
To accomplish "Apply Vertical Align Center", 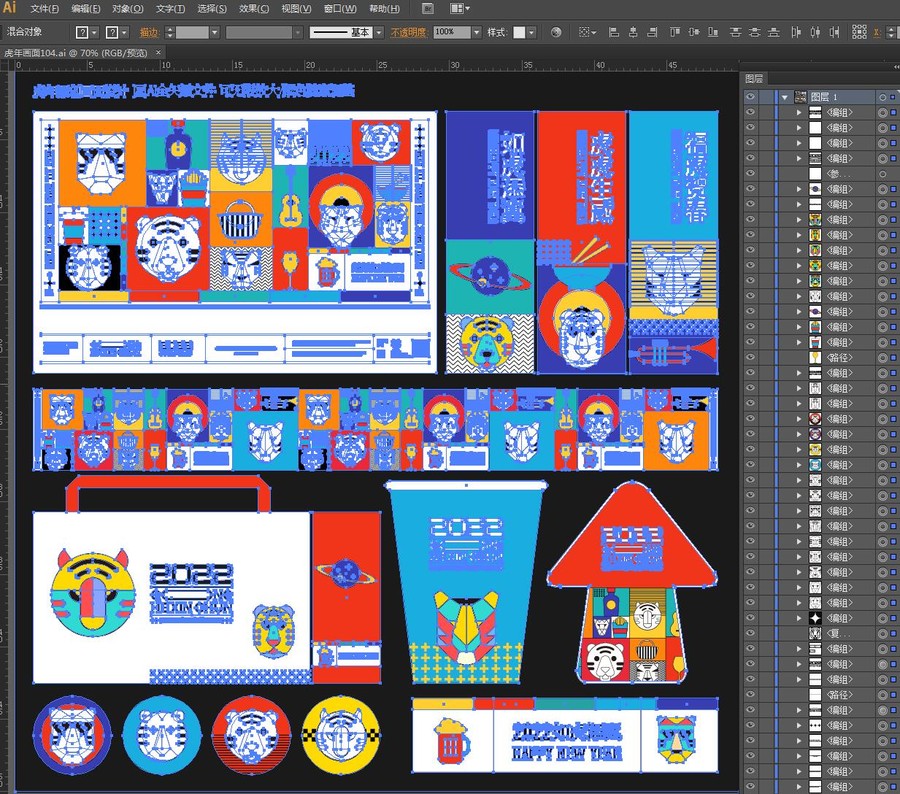I will 694,33.
